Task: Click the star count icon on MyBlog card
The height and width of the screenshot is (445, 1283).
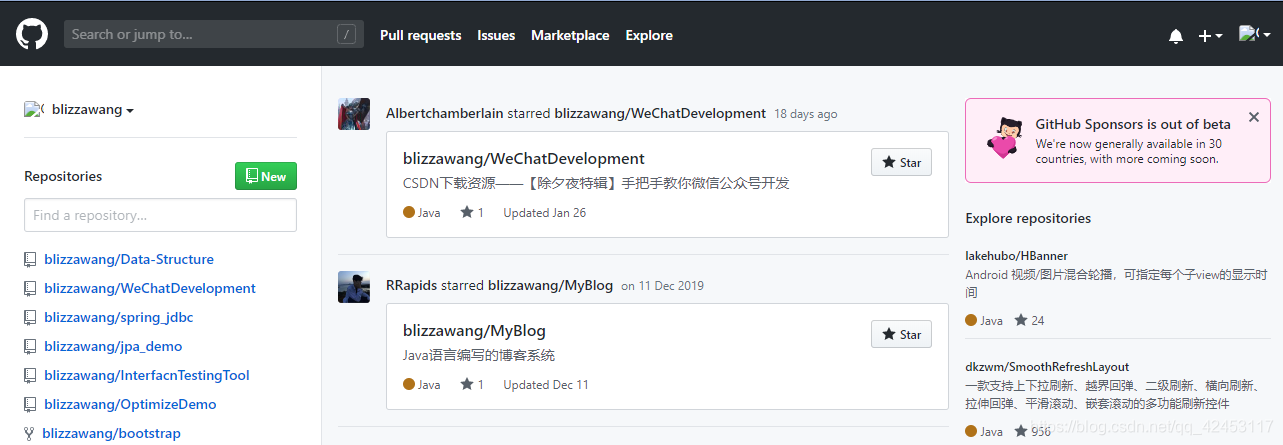Action: (466, 384)
